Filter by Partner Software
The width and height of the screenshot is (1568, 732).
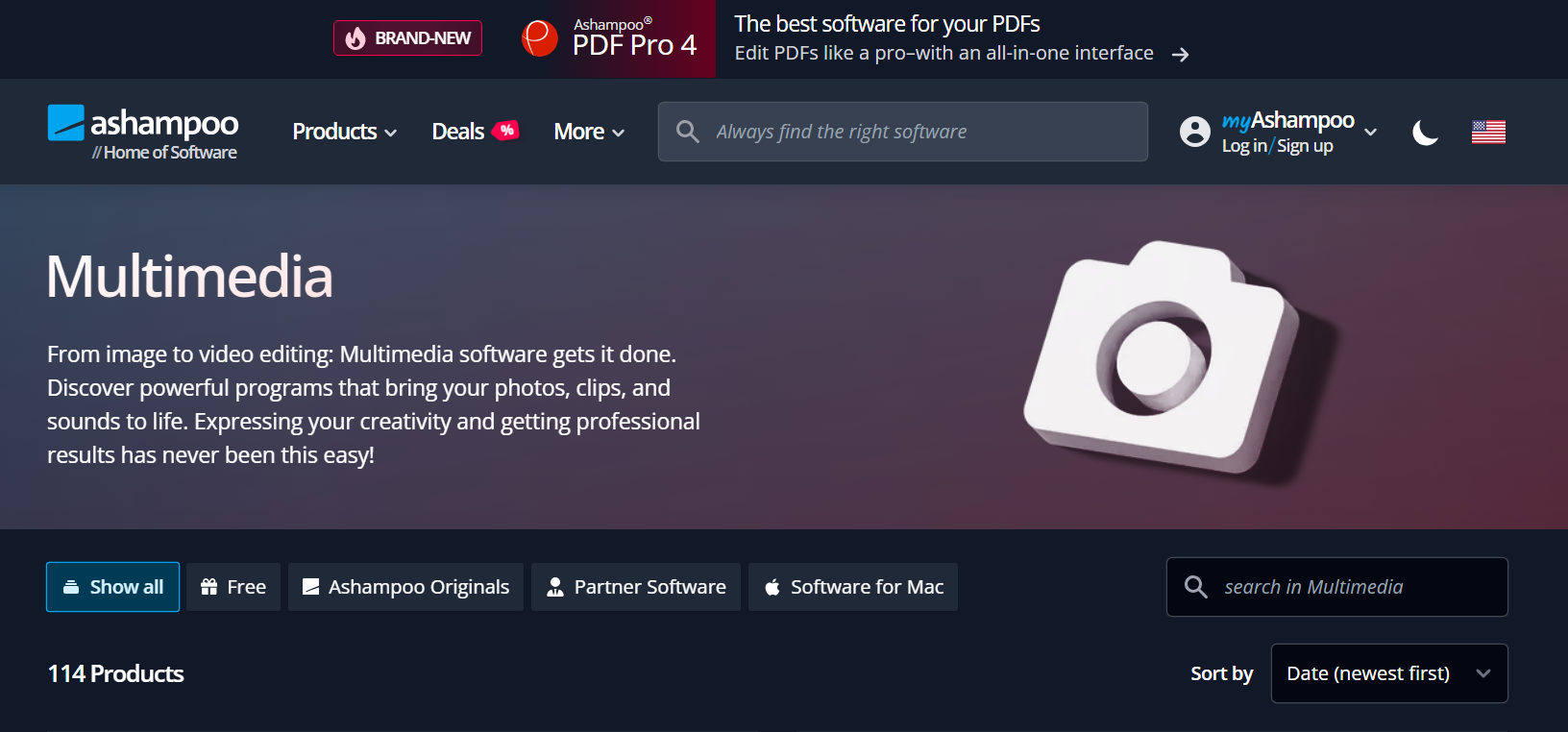(x=636, y=587)
